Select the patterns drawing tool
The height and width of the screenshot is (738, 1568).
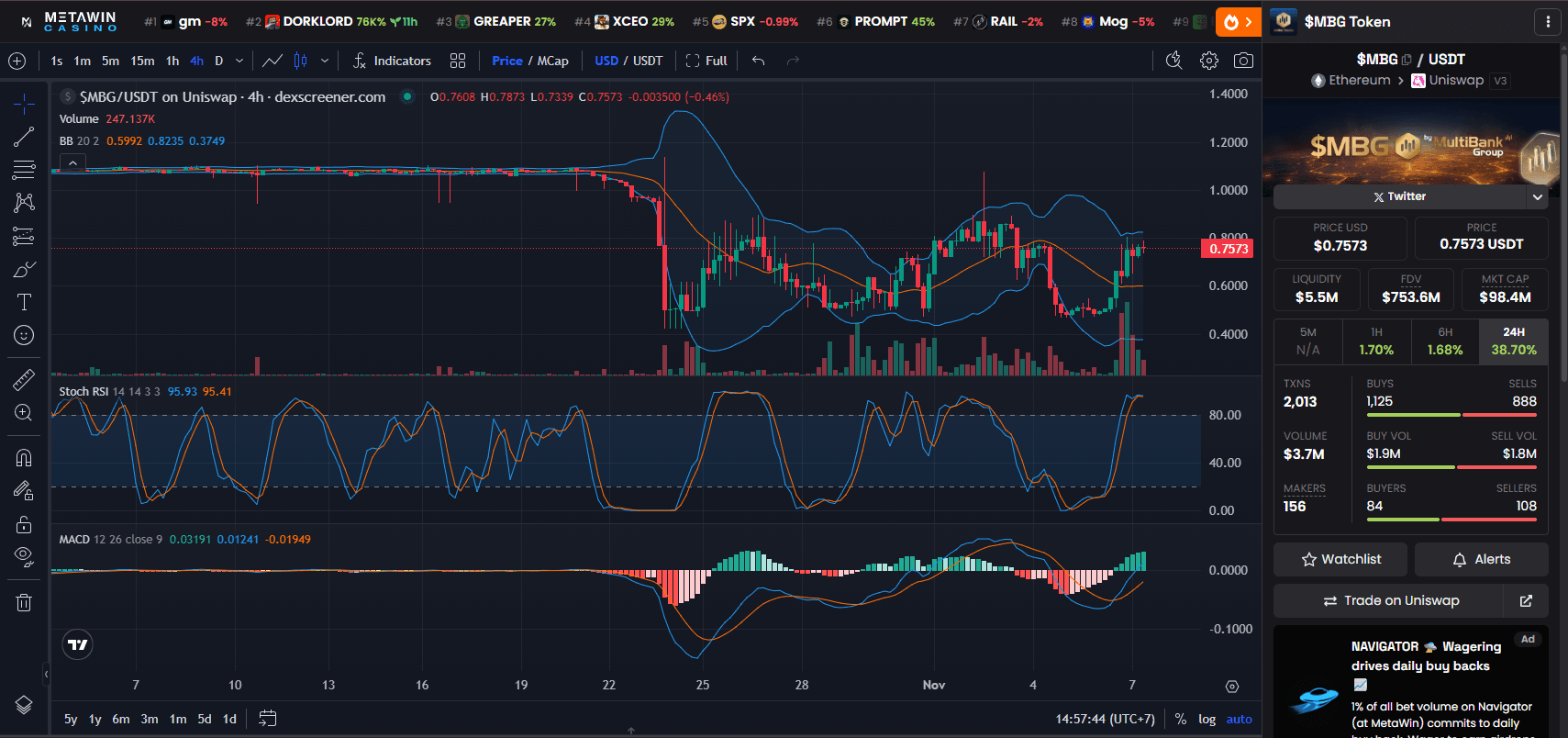pos(24,203)
